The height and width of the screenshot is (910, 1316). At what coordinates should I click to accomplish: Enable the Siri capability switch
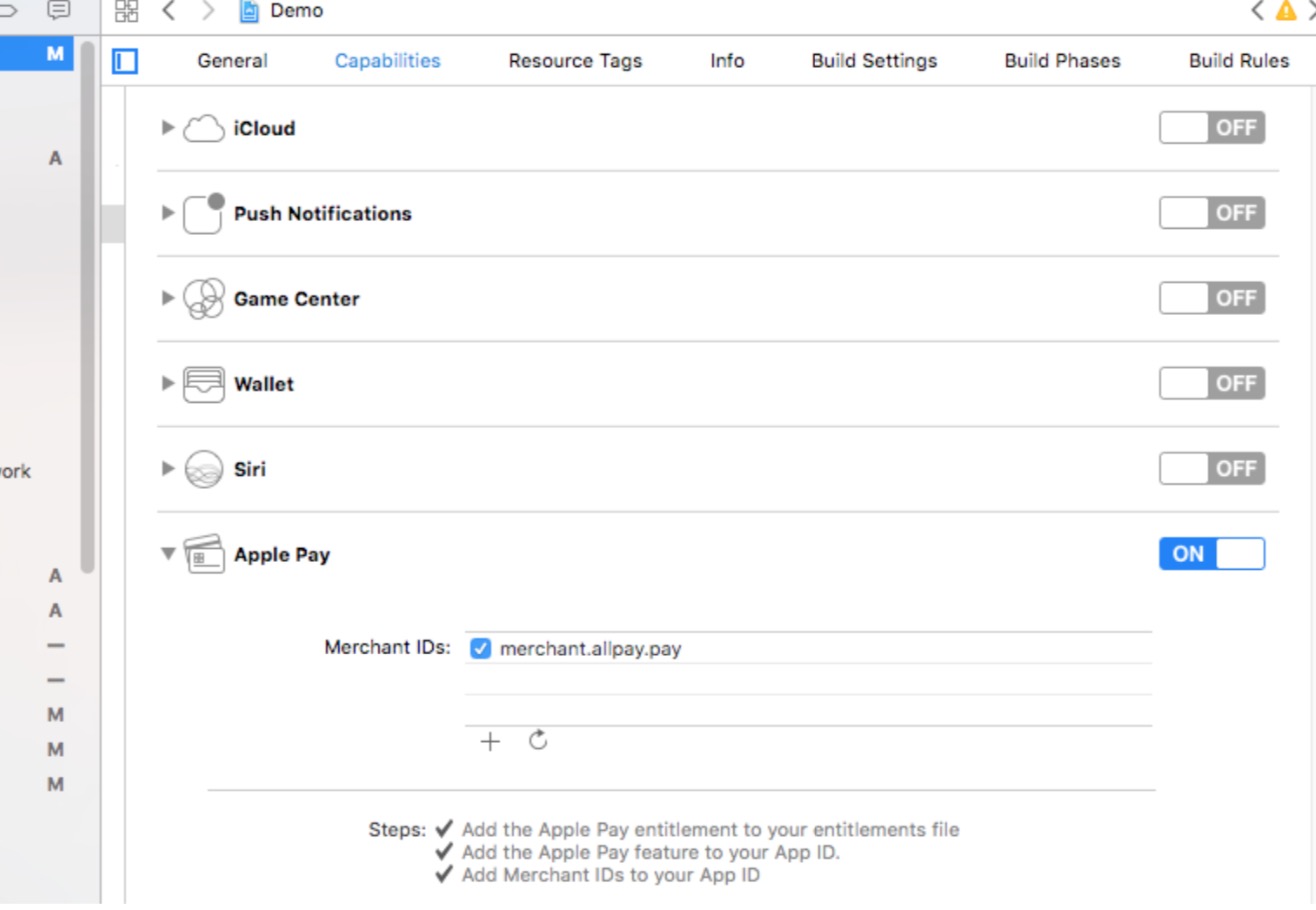click(1211, 468)
